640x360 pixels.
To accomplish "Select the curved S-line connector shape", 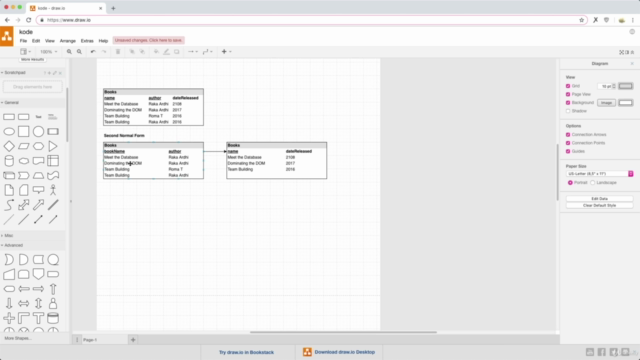I will pyautogui.click(x=9, y=205).
